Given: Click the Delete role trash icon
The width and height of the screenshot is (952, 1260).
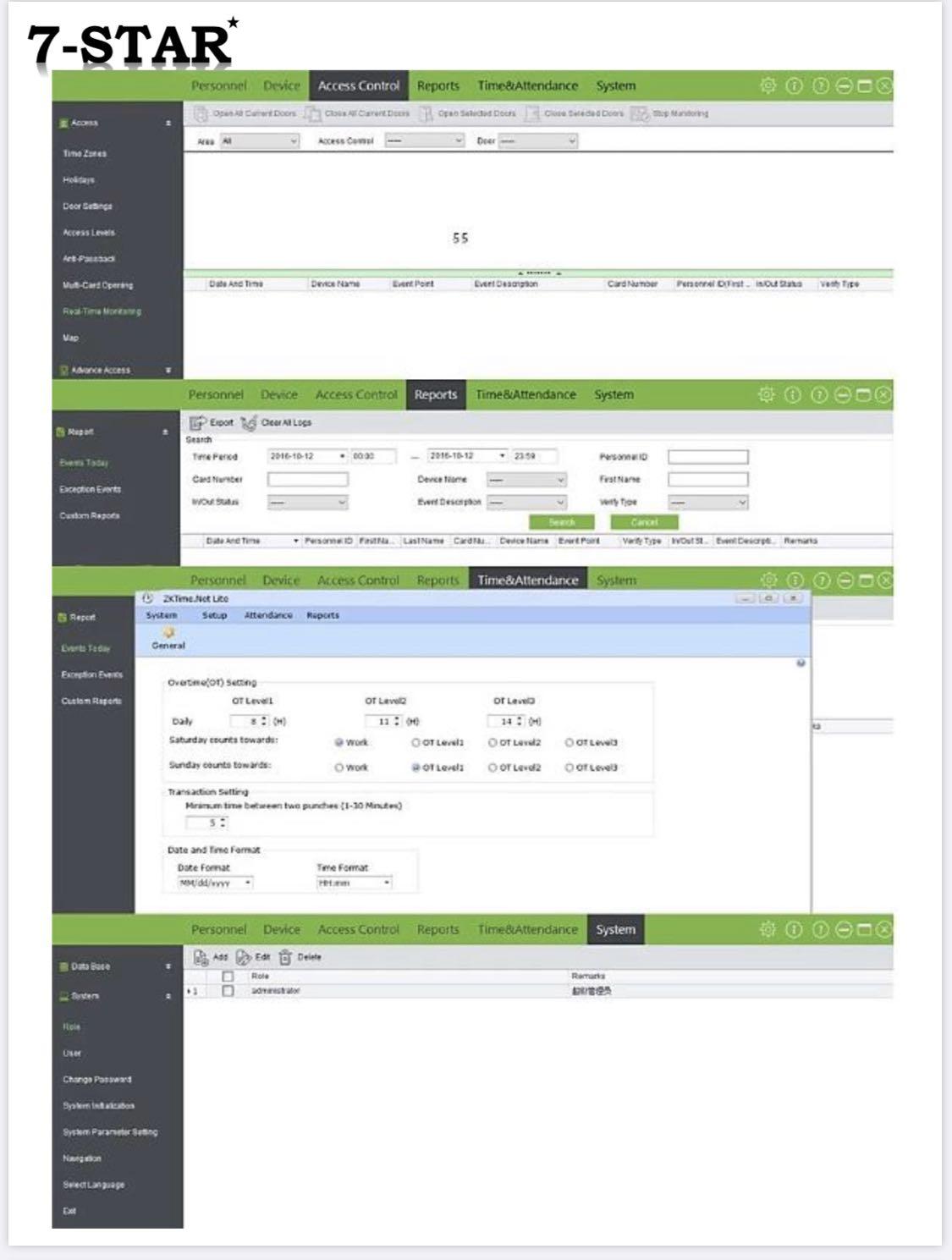Looking at the screenshot, I should coord(285,957).
